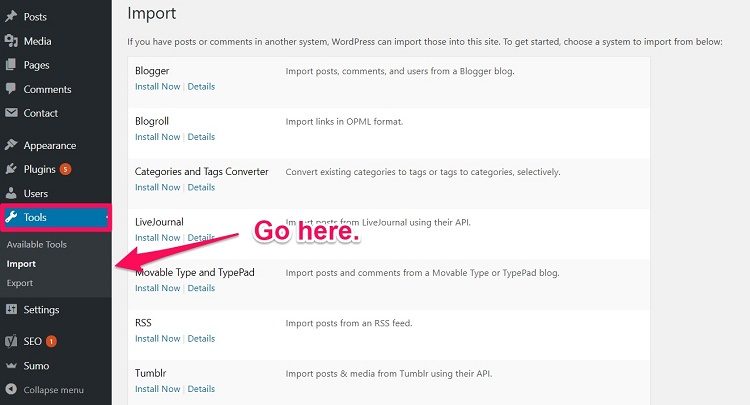
Task: View Details for Blogger importer
Action: (201, 87)
